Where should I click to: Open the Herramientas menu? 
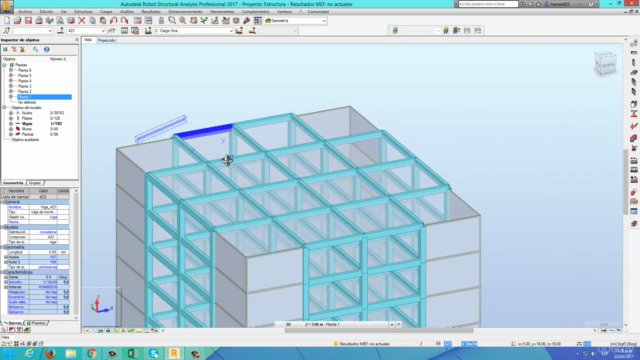[222, 11]
